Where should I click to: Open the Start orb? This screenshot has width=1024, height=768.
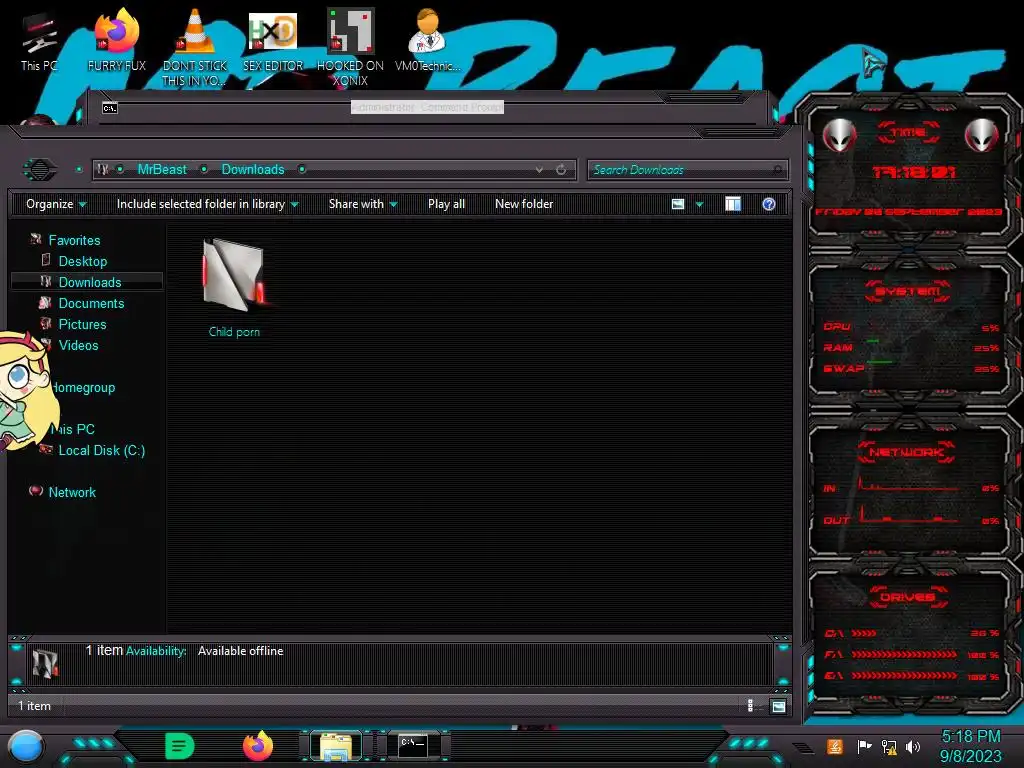pos(26,746)
